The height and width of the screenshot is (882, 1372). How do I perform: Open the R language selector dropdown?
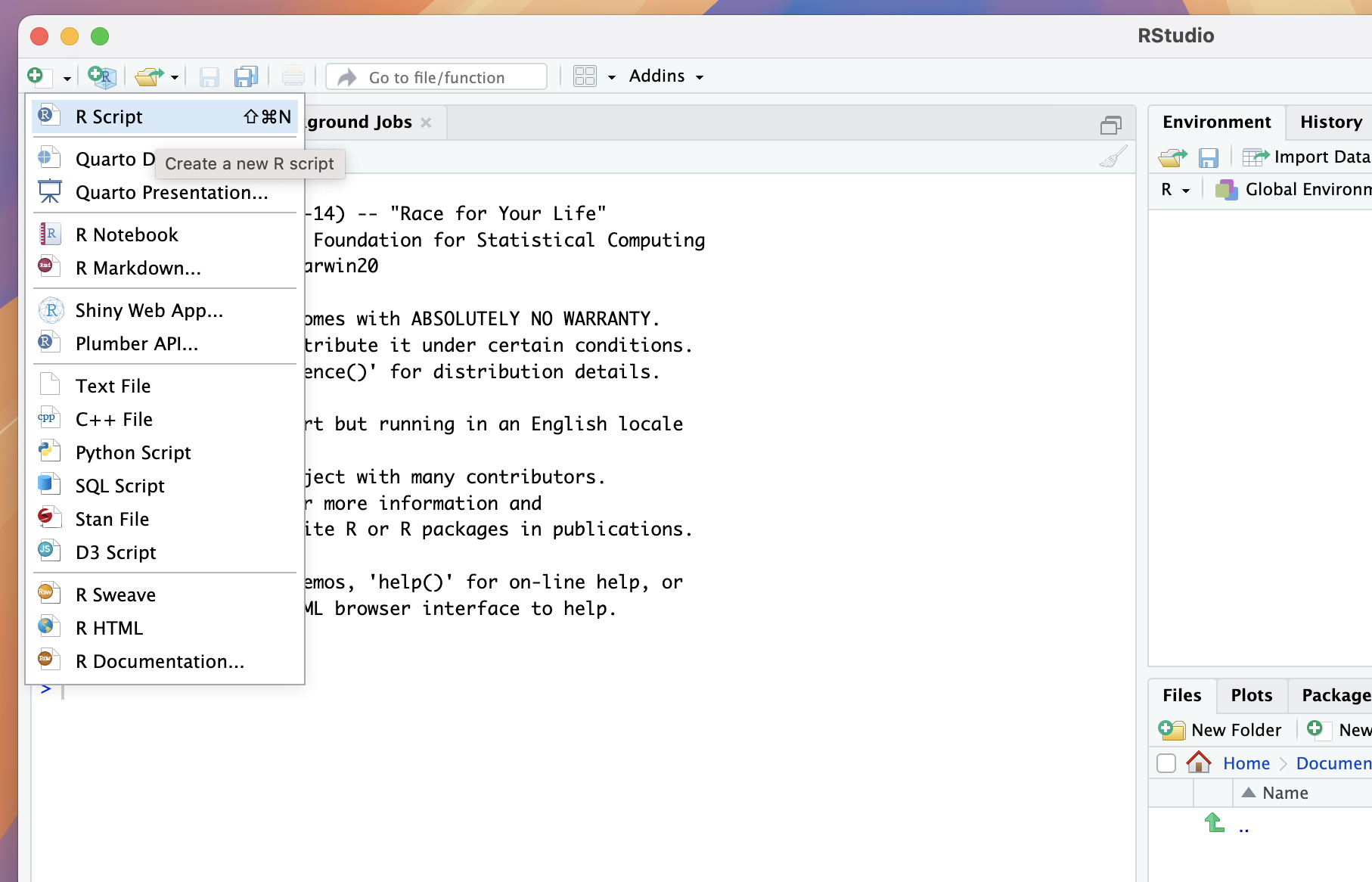pos(1175,190)
